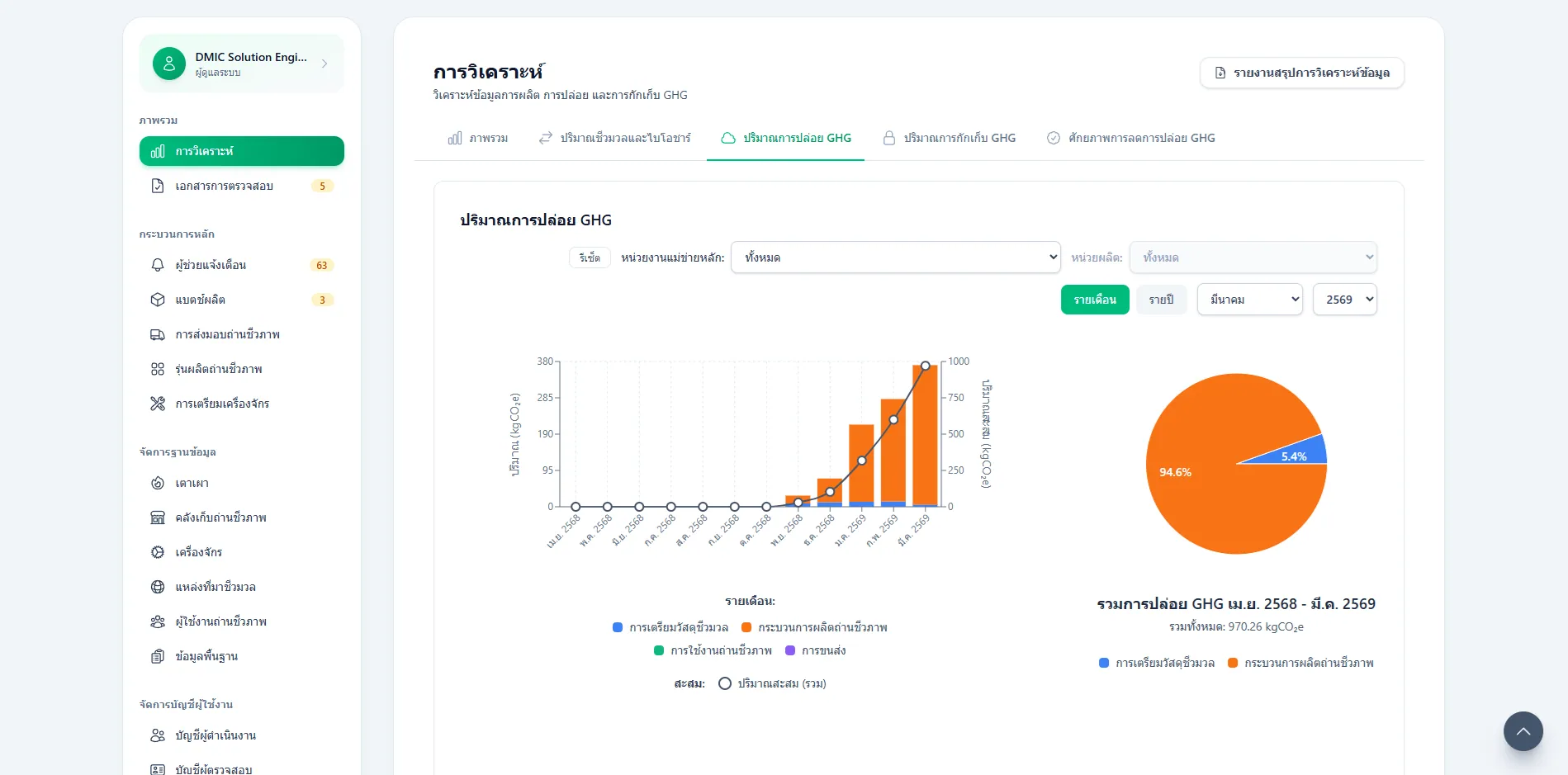Open the month dropdown showing มีนาคม
The width and height of the screenshot is (1568, 775).
coord(1249,300)
